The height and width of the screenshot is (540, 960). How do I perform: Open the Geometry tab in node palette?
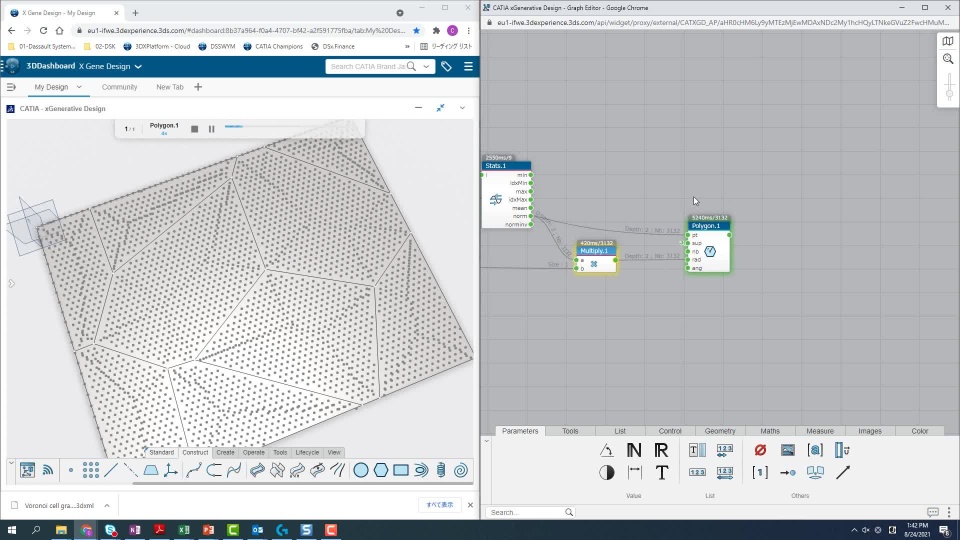pos(720,431)
